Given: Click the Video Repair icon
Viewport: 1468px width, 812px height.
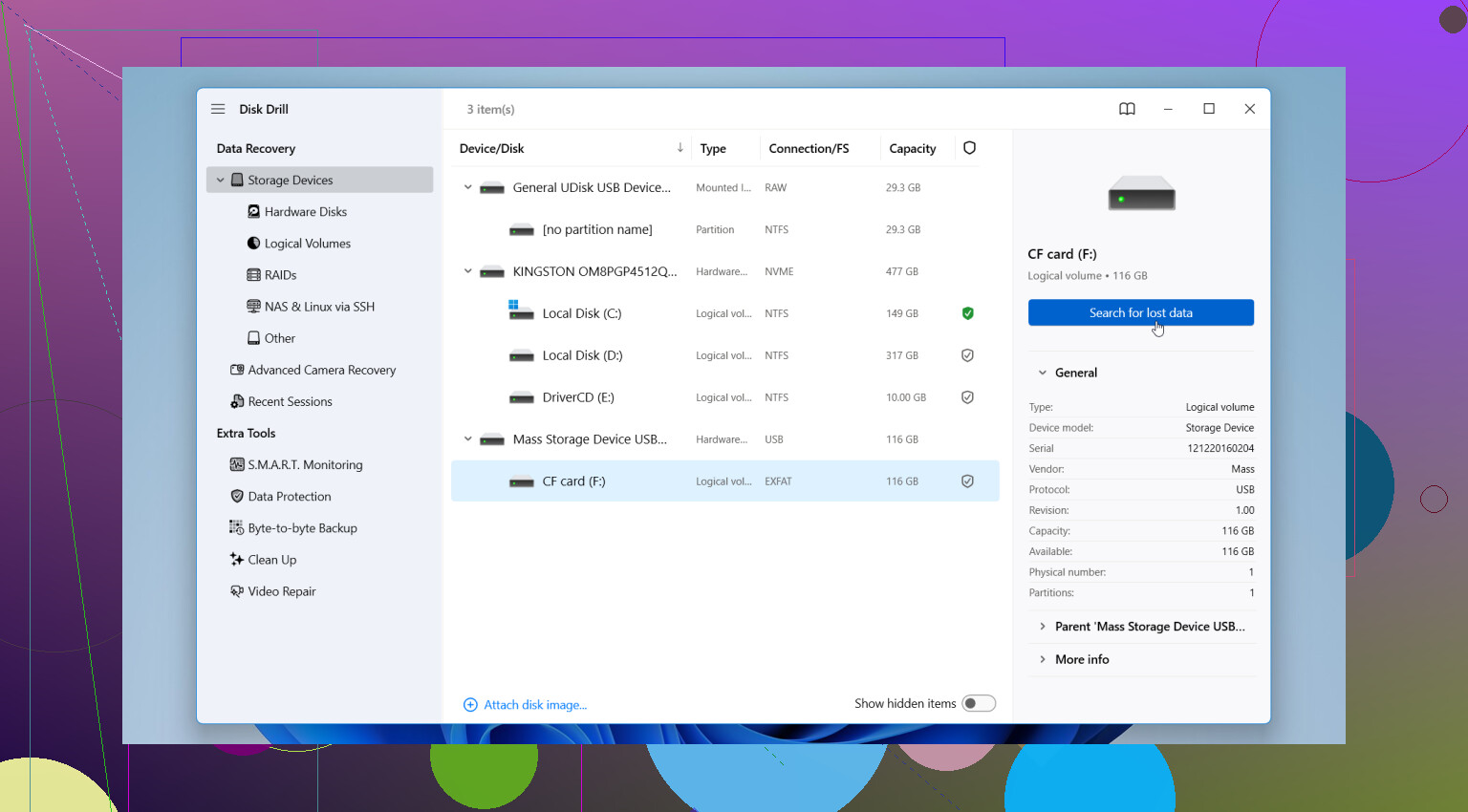Looking at the screenshot, I should (237, 590).
